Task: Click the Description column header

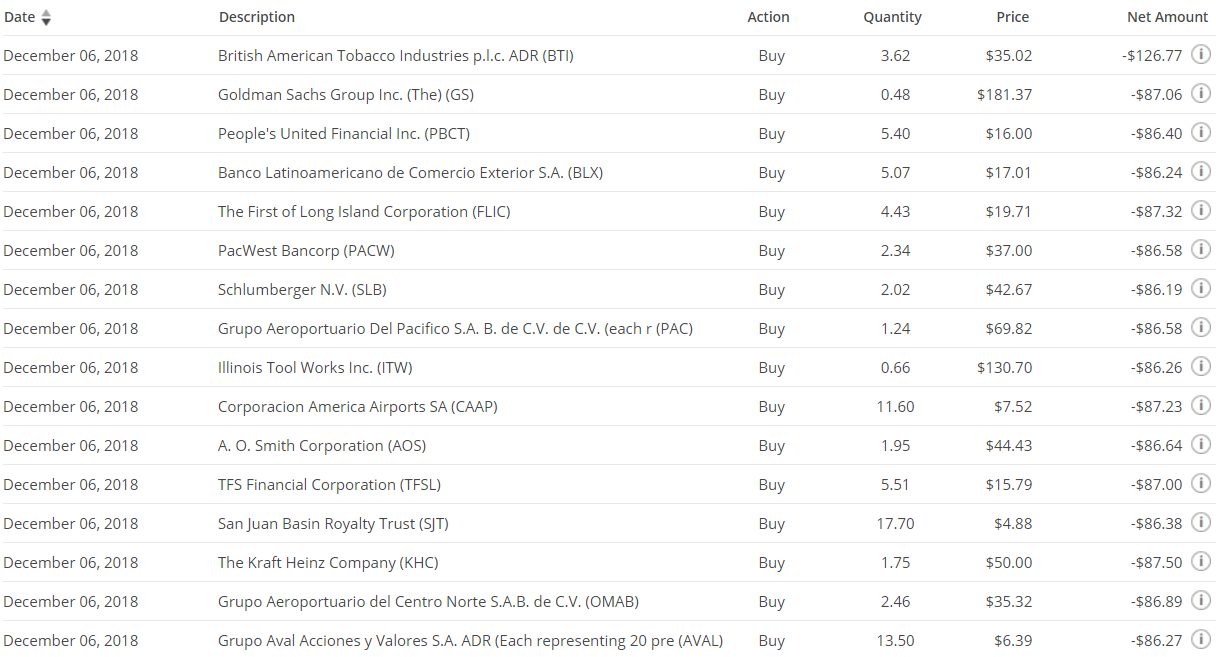Action: 256,17
